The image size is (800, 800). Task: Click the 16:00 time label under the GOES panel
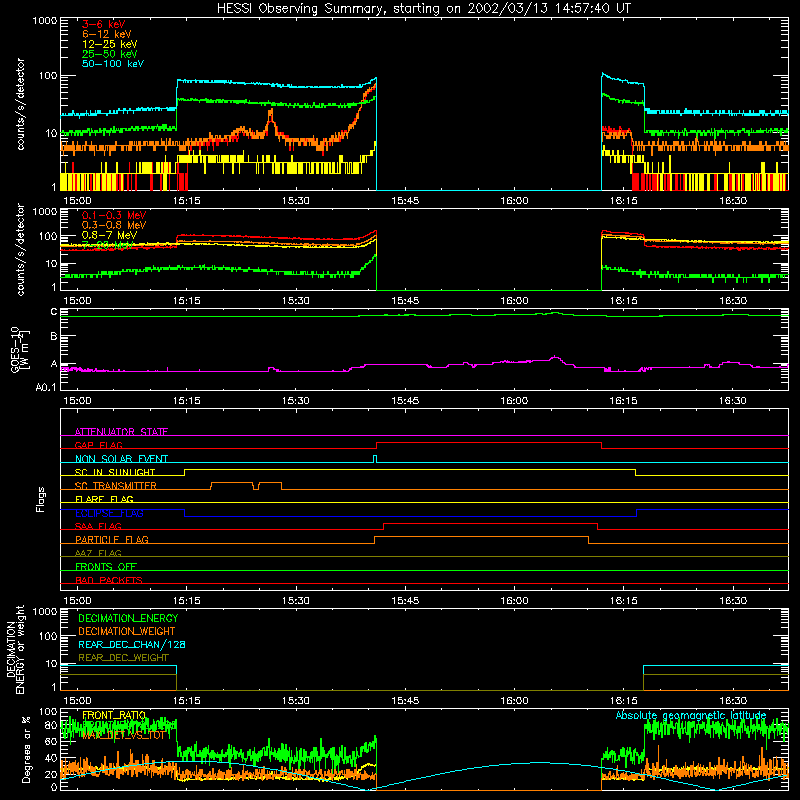[514, 401]
